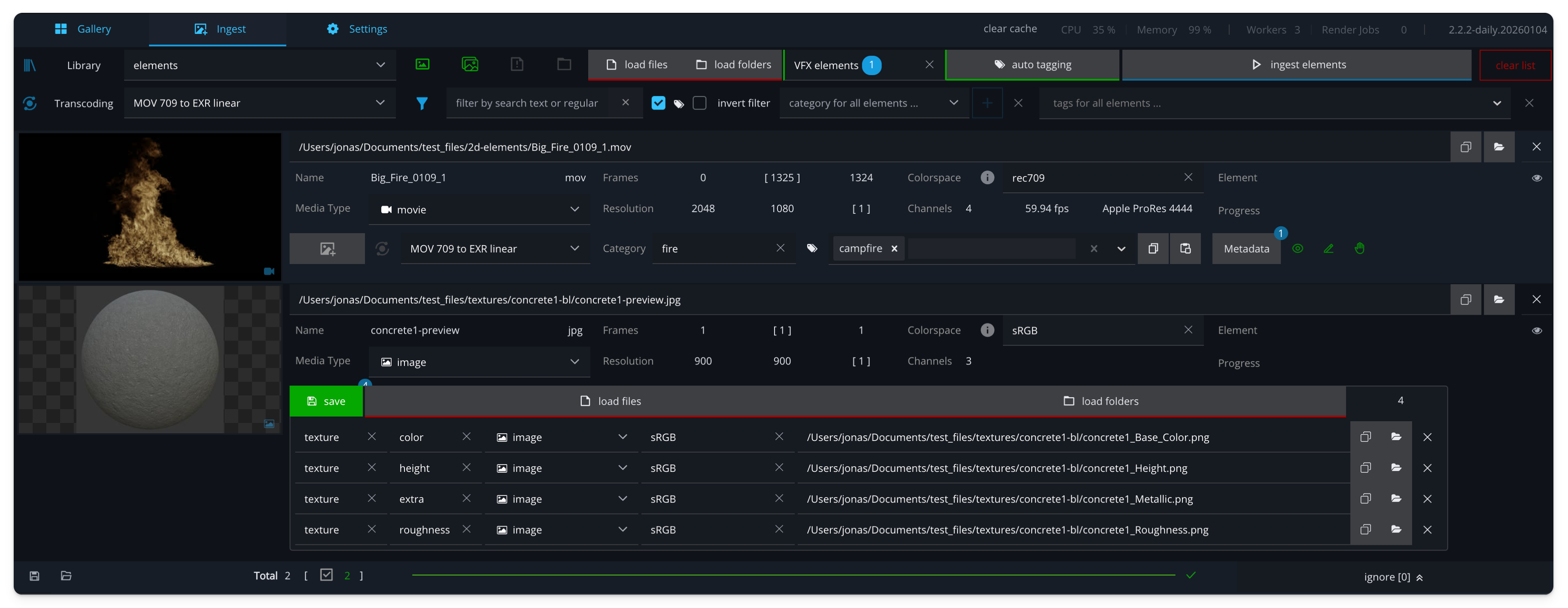Click paste settings icon next to campfire tags

pyautogui.click(x=1185, y=248)
